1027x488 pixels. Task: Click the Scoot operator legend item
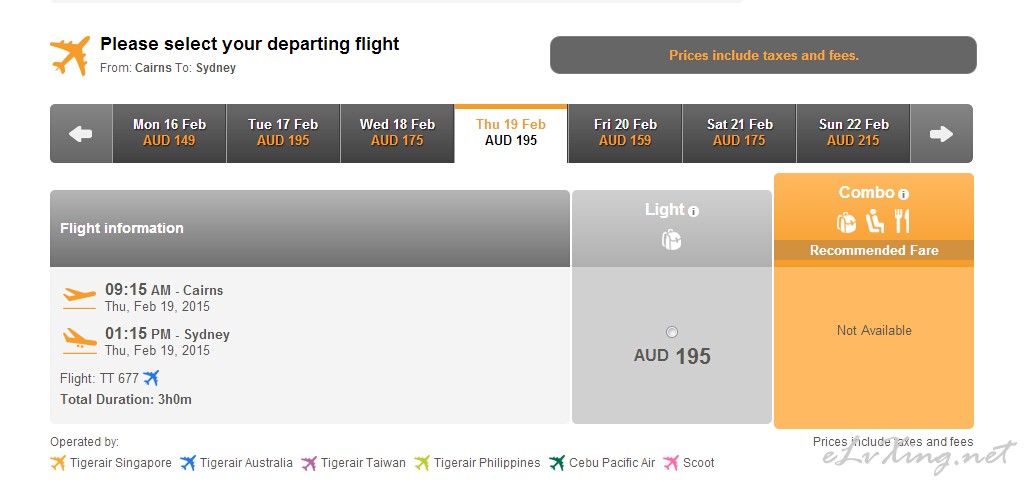coord(689,463)
